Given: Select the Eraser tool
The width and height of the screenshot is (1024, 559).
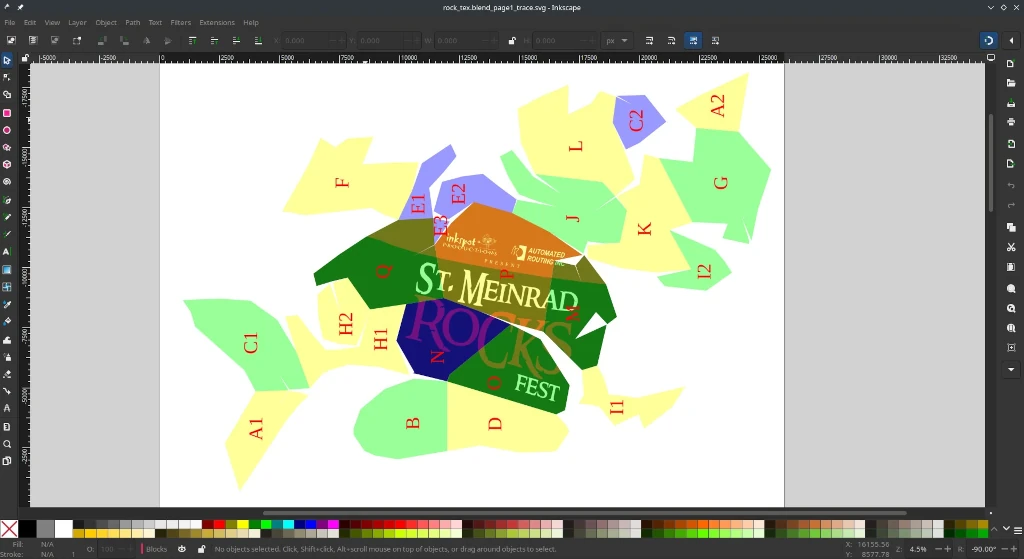Looking at the screenshot, I should pos(7,374).
